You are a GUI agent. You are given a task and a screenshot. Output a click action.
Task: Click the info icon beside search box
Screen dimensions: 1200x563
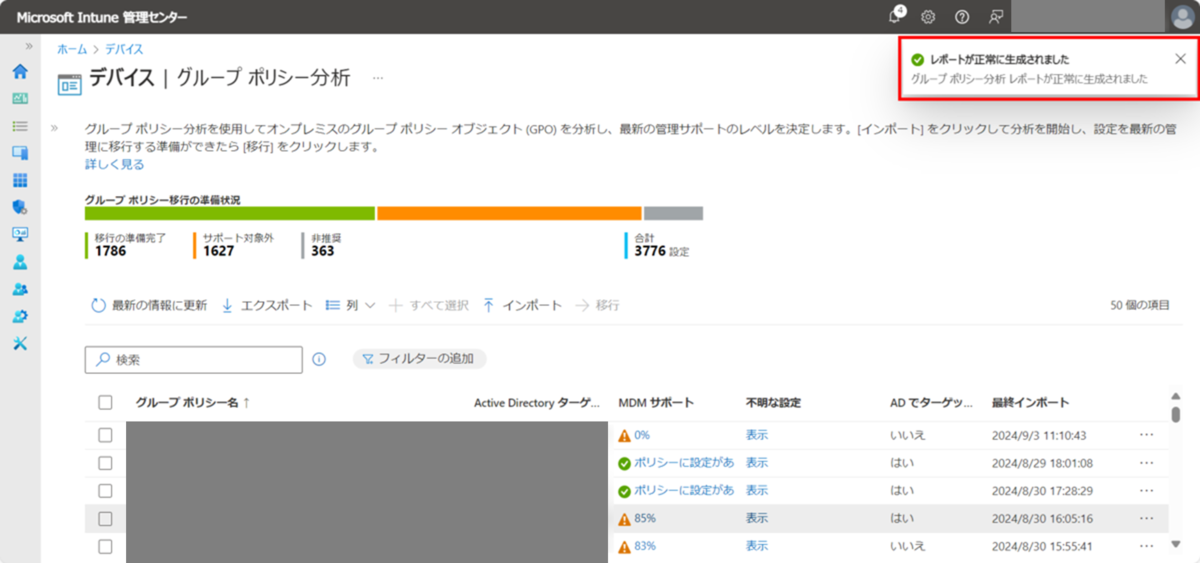coord(319,359)
